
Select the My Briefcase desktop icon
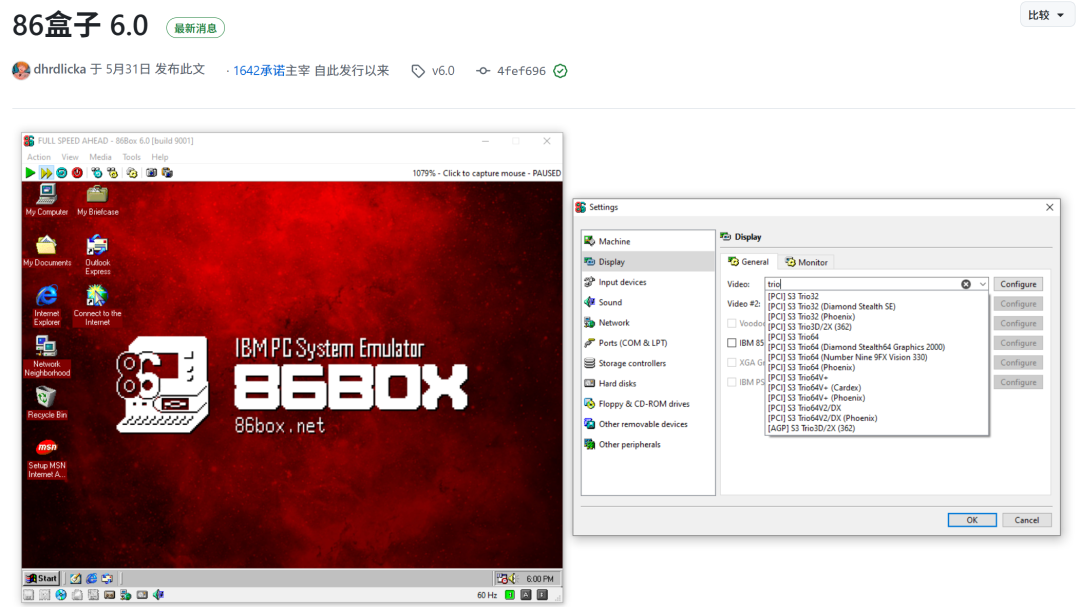[x=97, y=200]
